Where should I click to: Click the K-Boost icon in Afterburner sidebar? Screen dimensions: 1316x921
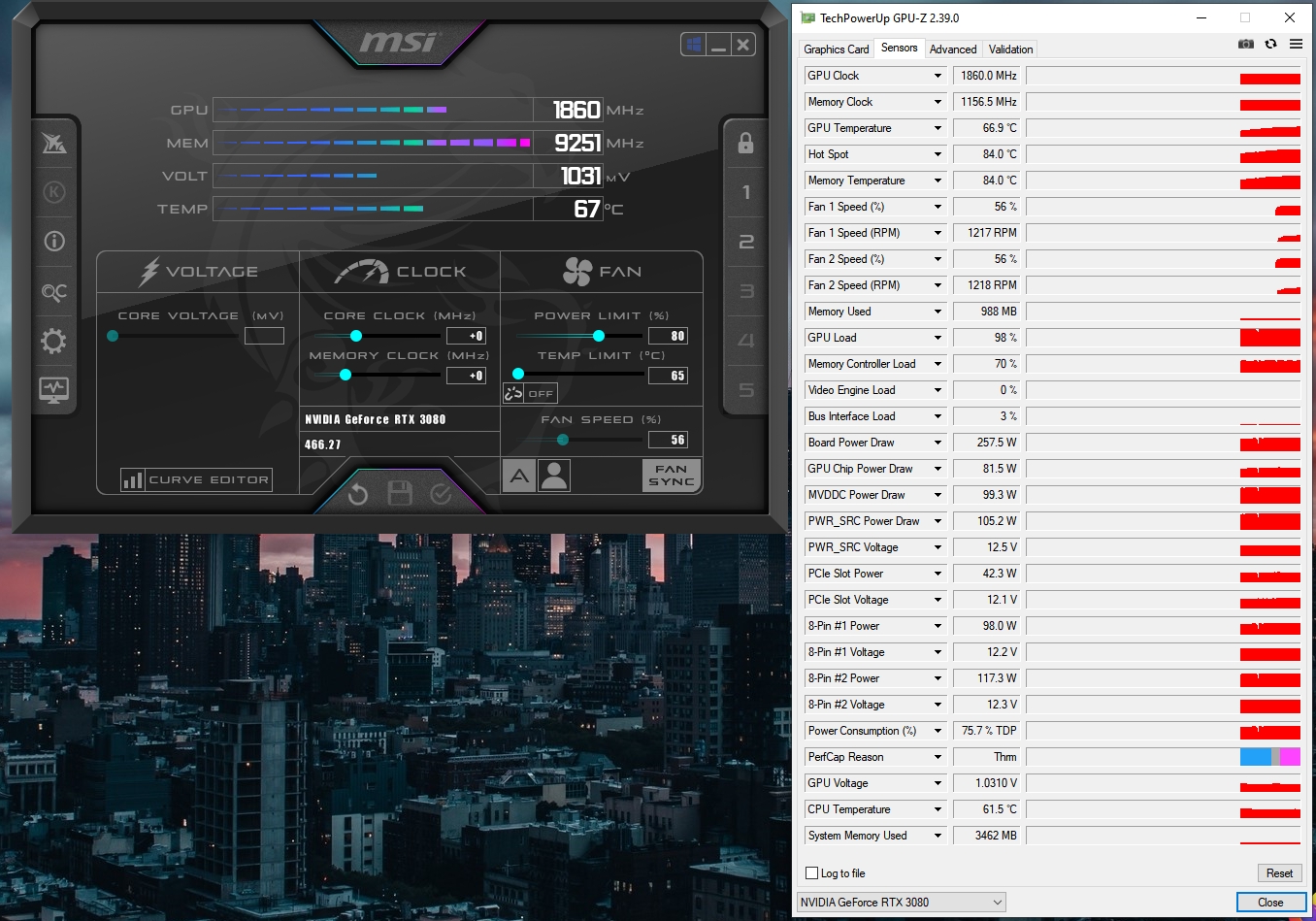point(54,192)
